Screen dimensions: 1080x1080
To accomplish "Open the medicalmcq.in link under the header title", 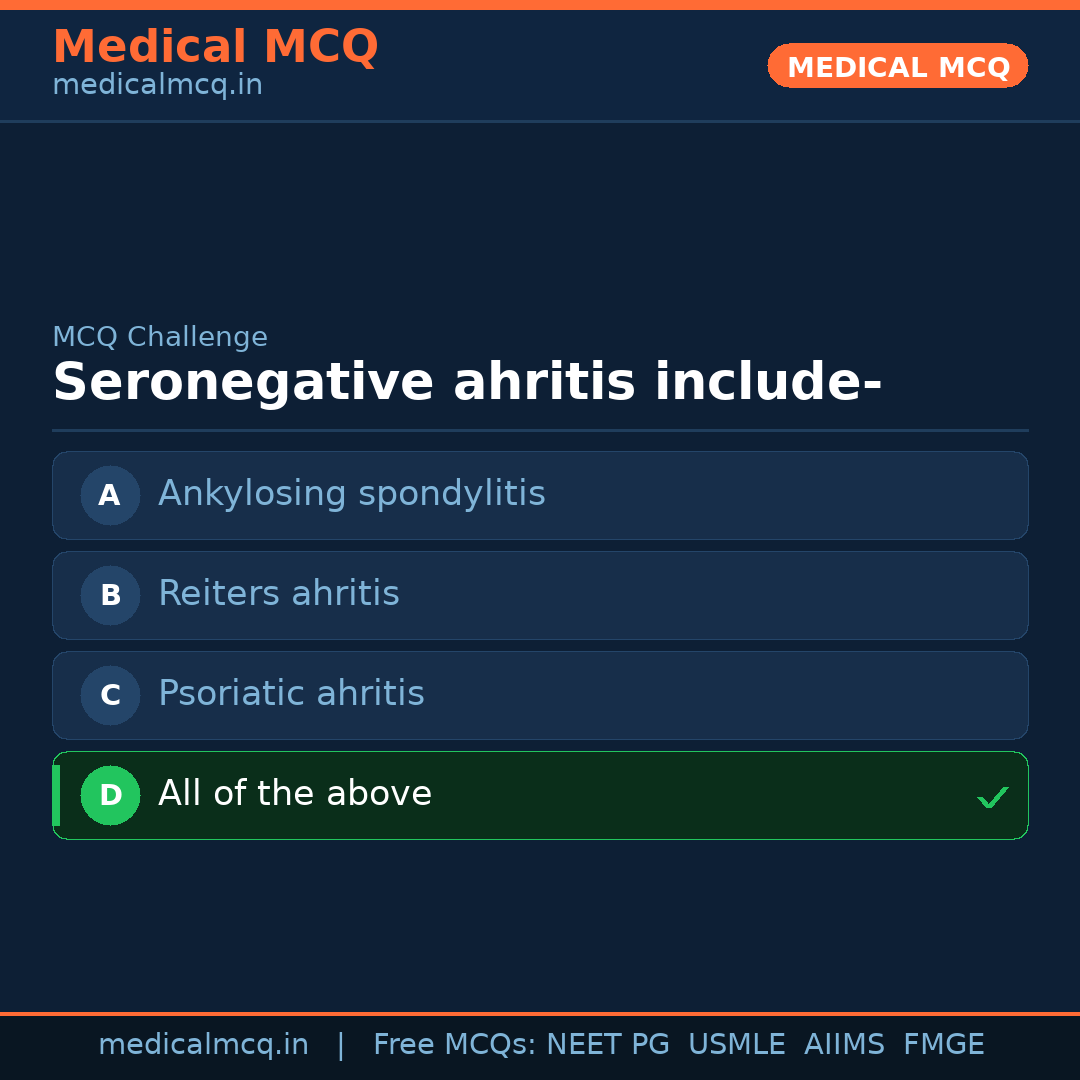I will 157,85.
